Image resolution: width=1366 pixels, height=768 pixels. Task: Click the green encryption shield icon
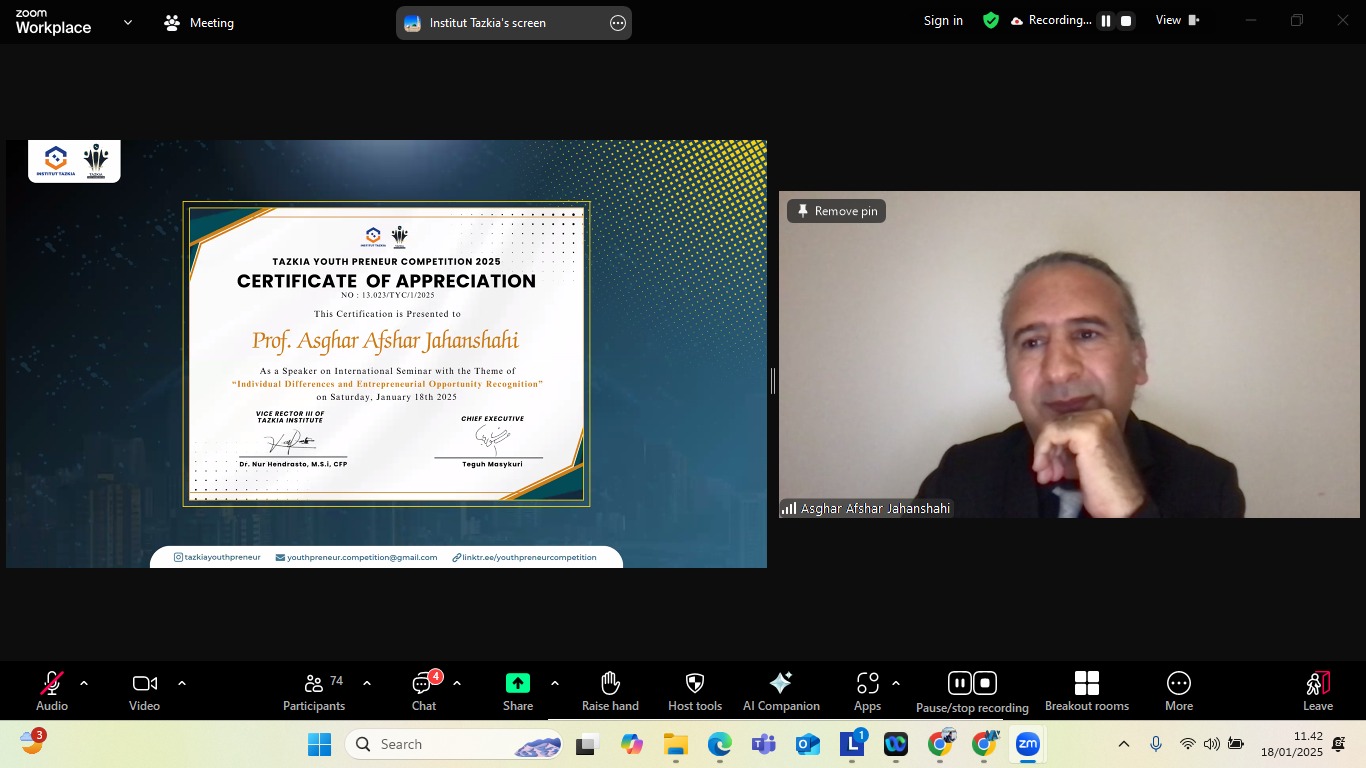991,20
